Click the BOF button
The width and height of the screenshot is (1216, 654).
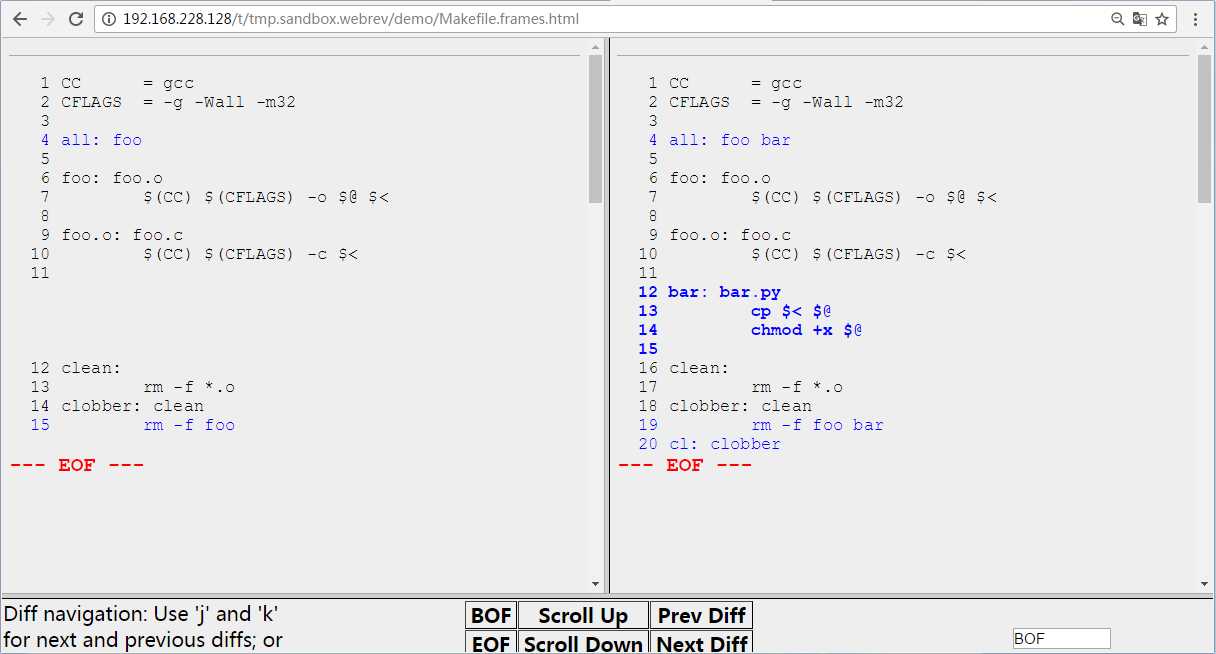pos(491,615)
